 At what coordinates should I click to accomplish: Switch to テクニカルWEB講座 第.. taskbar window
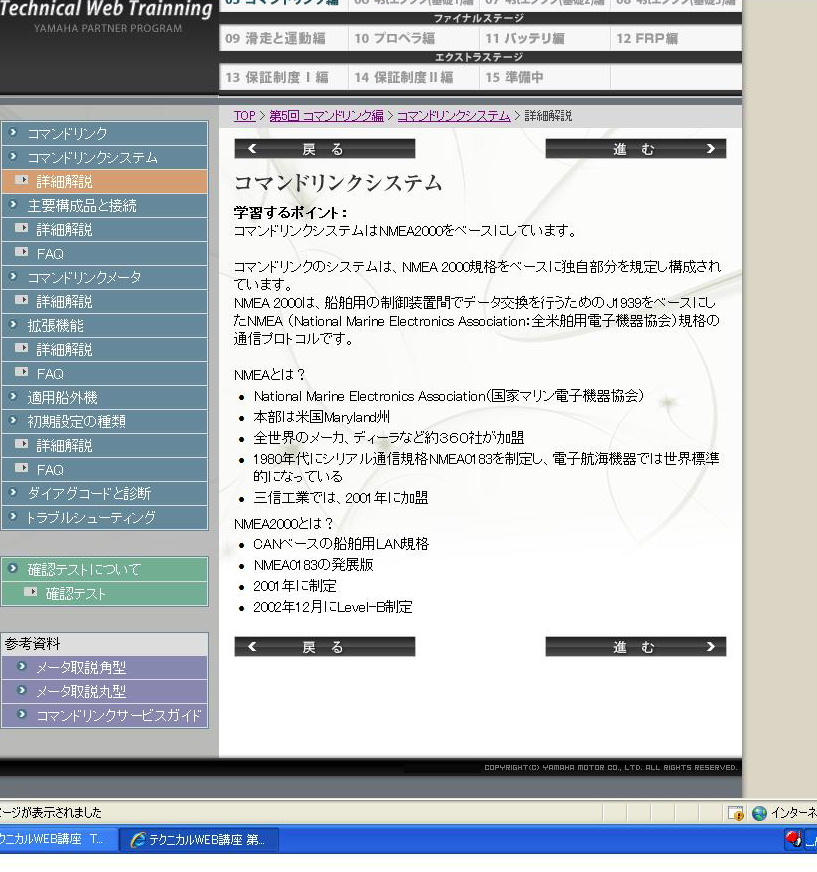[x=199, y=839]
